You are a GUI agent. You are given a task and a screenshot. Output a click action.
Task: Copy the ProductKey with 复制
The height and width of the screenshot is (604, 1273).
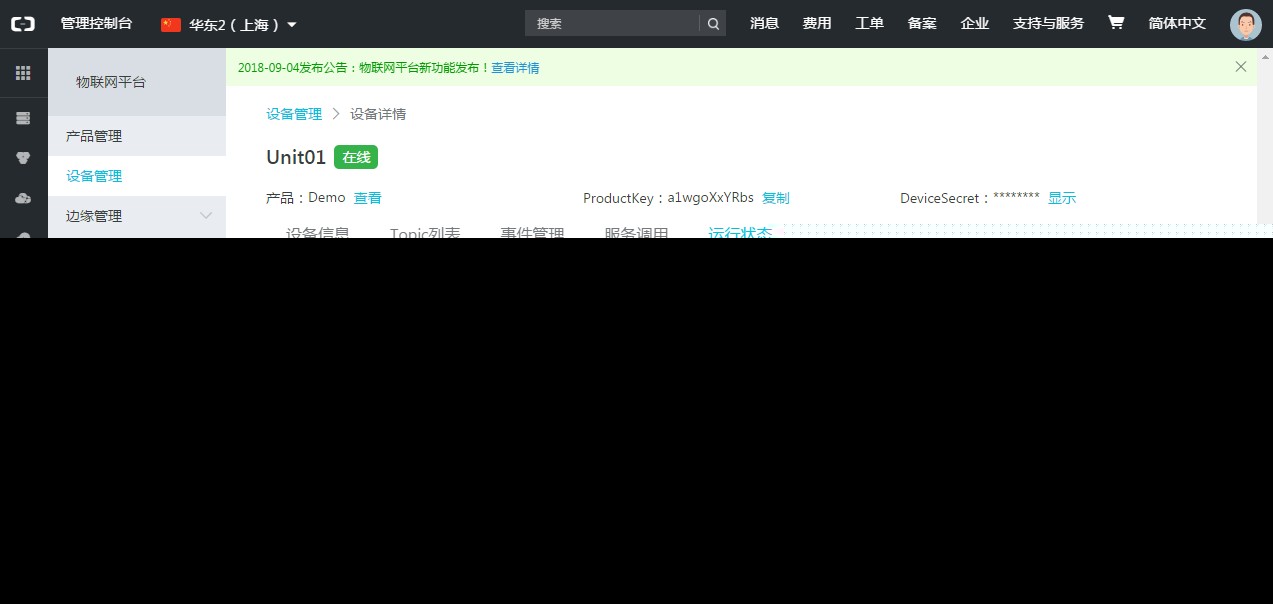(776, 198)
